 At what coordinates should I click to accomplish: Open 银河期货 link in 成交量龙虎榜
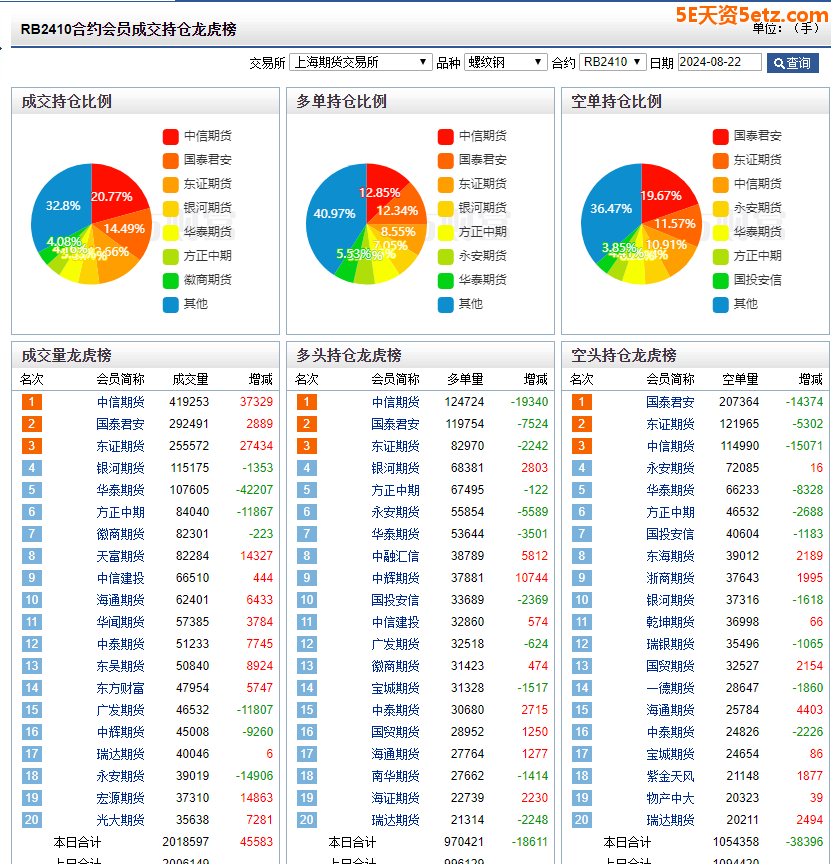pyautogui.click(x=120, y=468)
